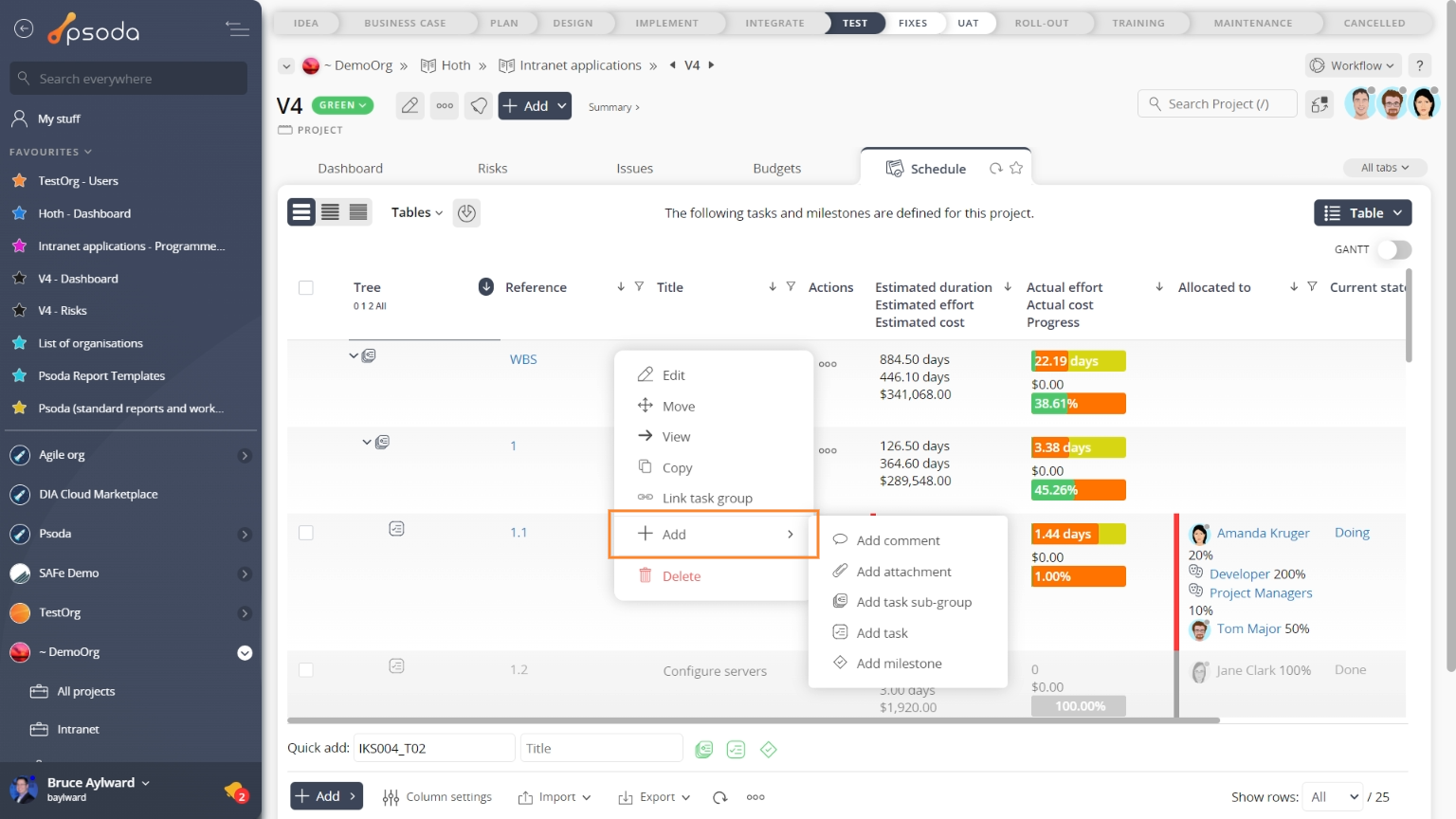This screenshot has width=1456, height=819.
Task: Check the select-all checkbox in table header
Action: [x=306, y=288]
